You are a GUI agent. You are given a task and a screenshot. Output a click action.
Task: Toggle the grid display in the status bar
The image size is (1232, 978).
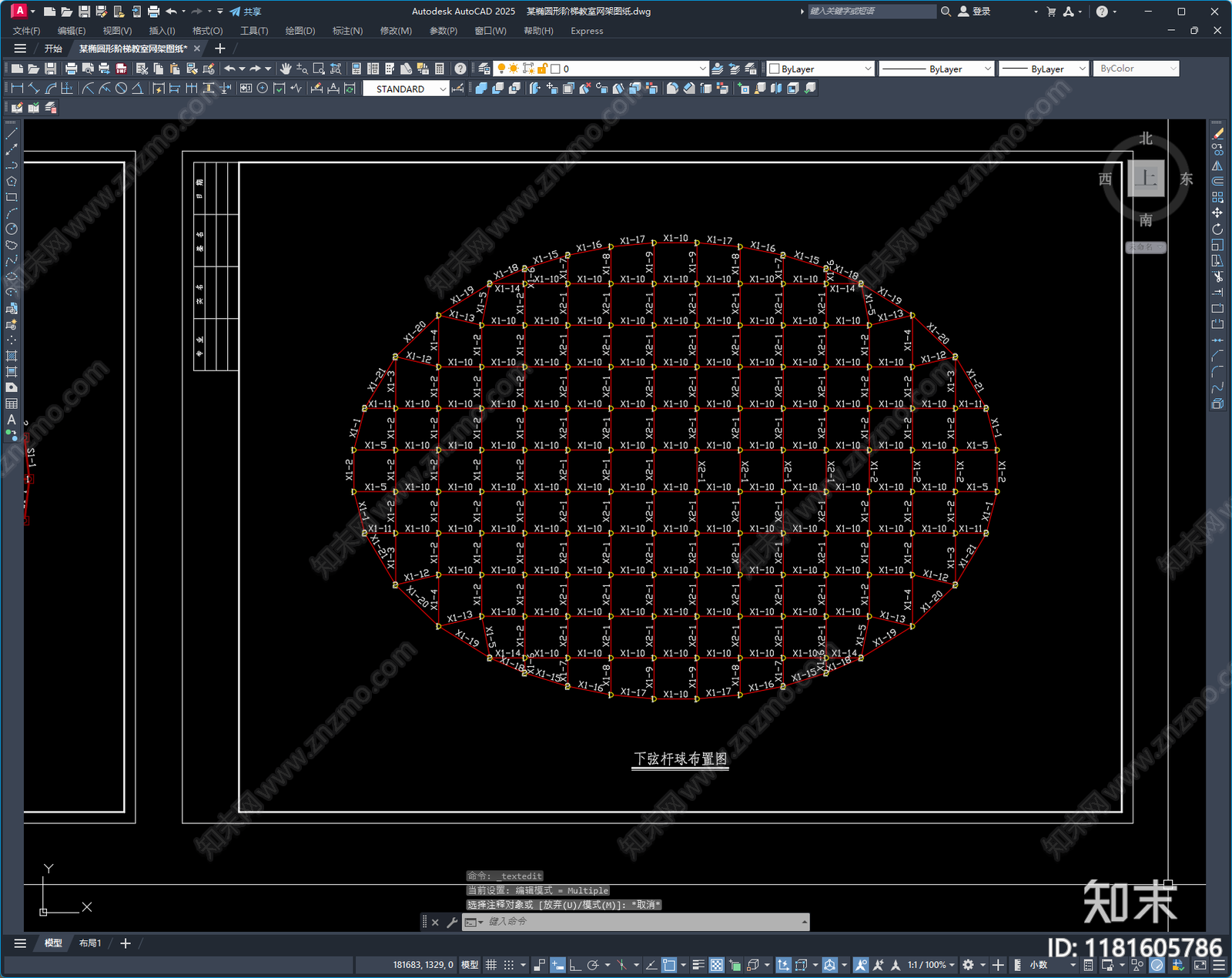490,965
